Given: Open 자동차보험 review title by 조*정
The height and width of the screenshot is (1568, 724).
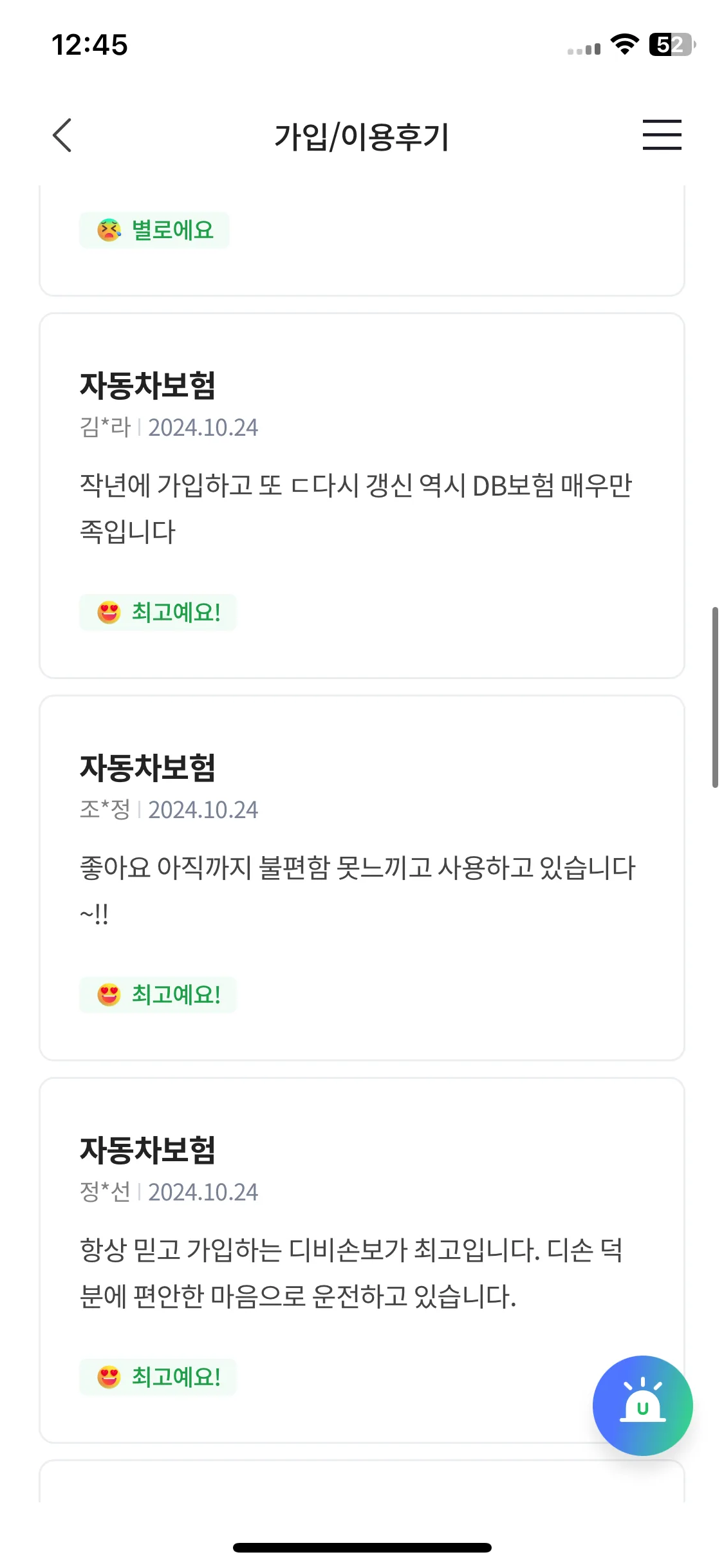Looking at the screenshot, I should click(x=147, y=768).
